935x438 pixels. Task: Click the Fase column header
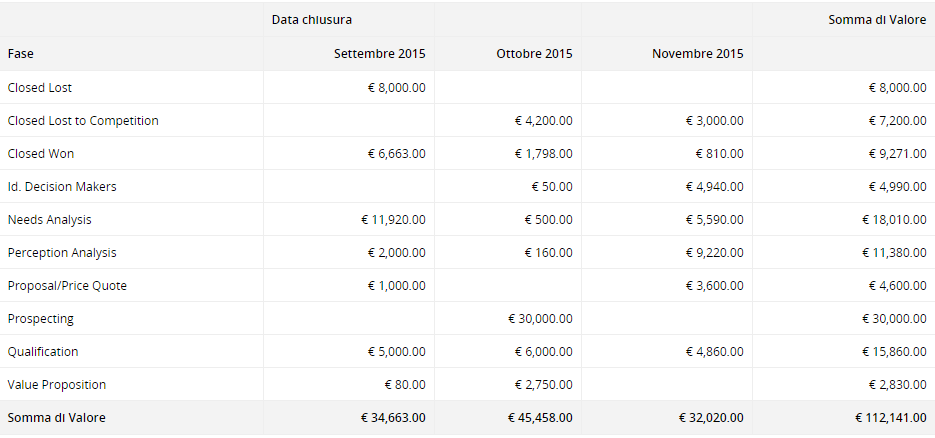click(x=20, y=54)
